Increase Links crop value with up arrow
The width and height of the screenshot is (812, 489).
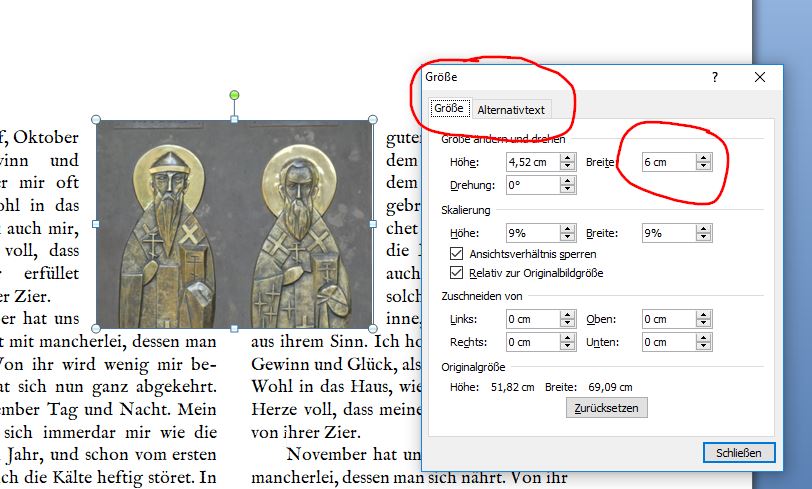[568, 315]
